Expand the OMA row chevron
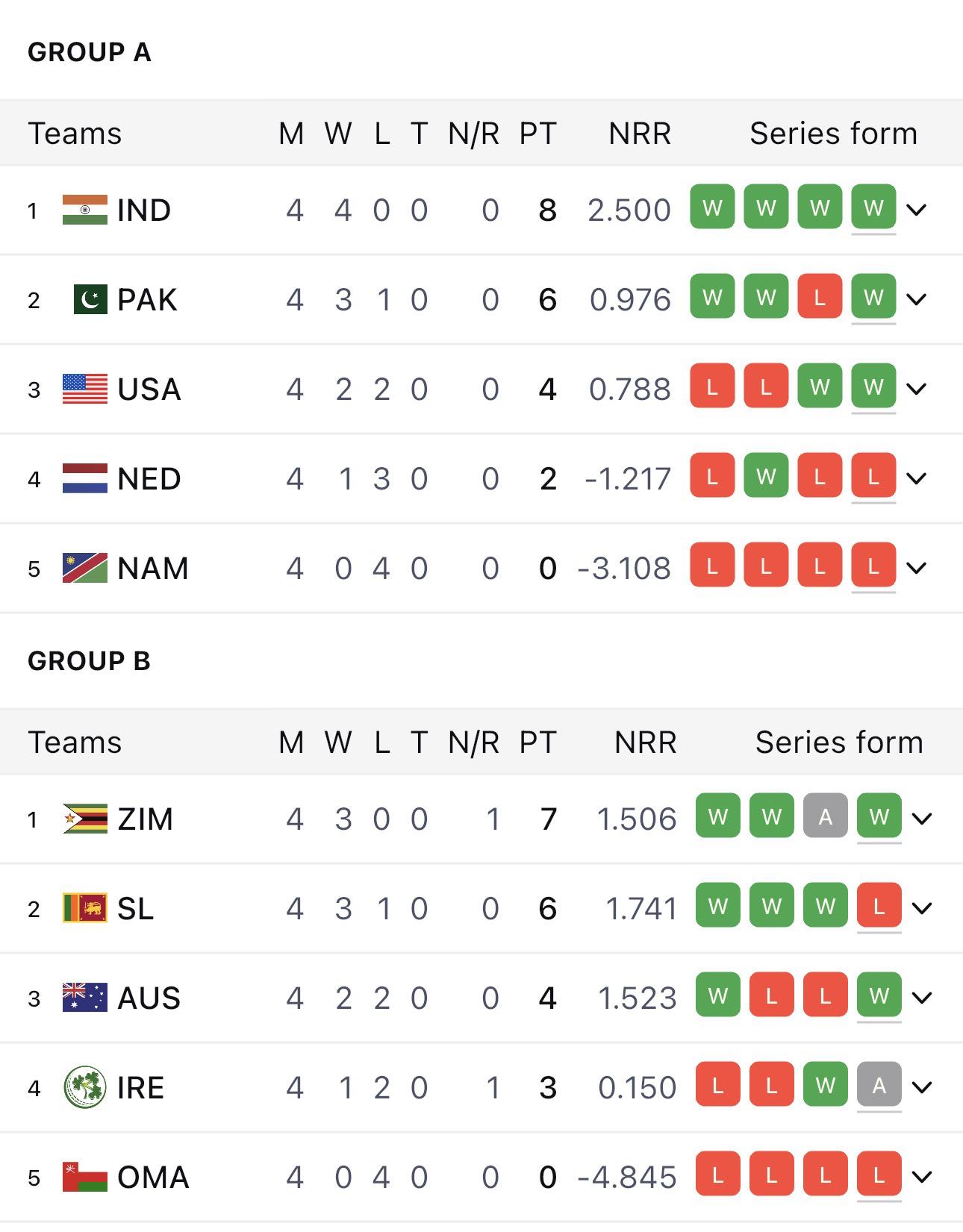 point(922,1177)
